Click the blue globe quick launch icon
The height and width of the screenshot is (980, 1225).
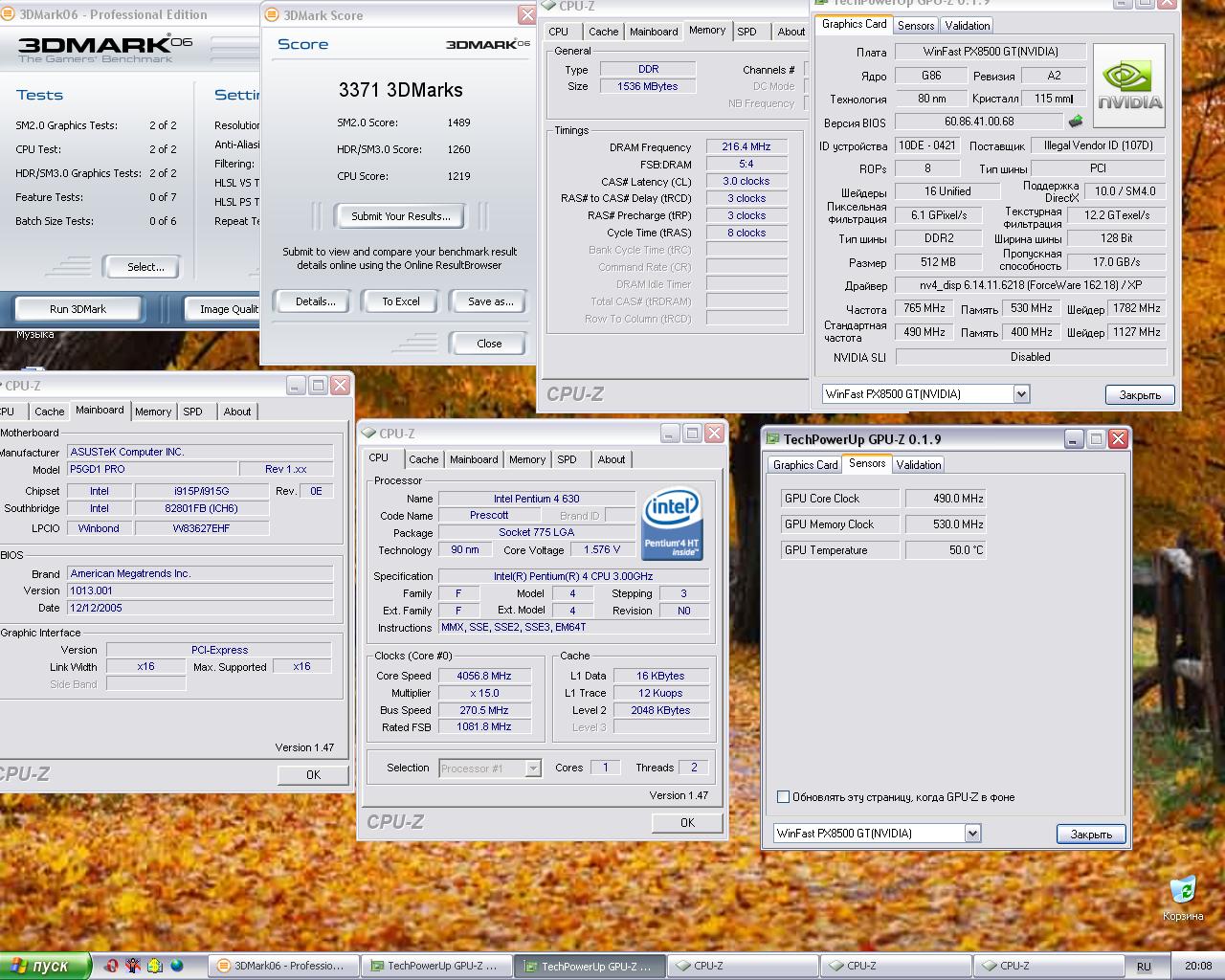coord(177,966)
